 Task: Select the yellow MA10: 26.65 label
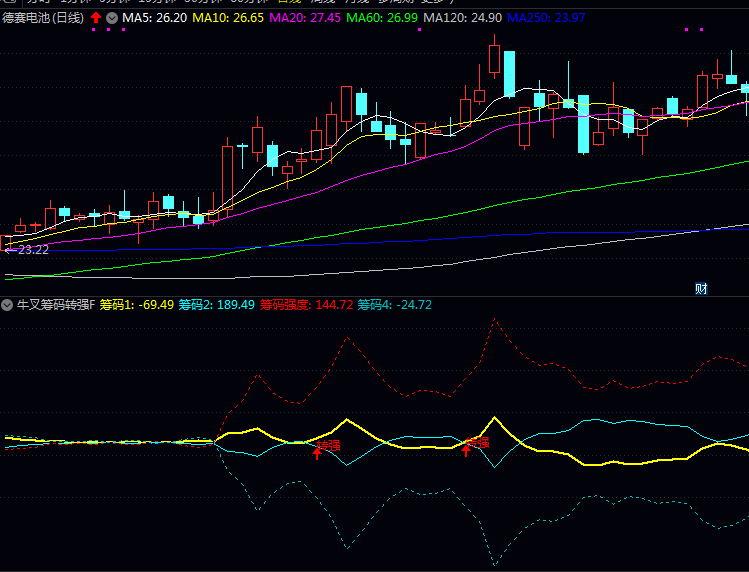pyautogui.click(x=228, y=18)
